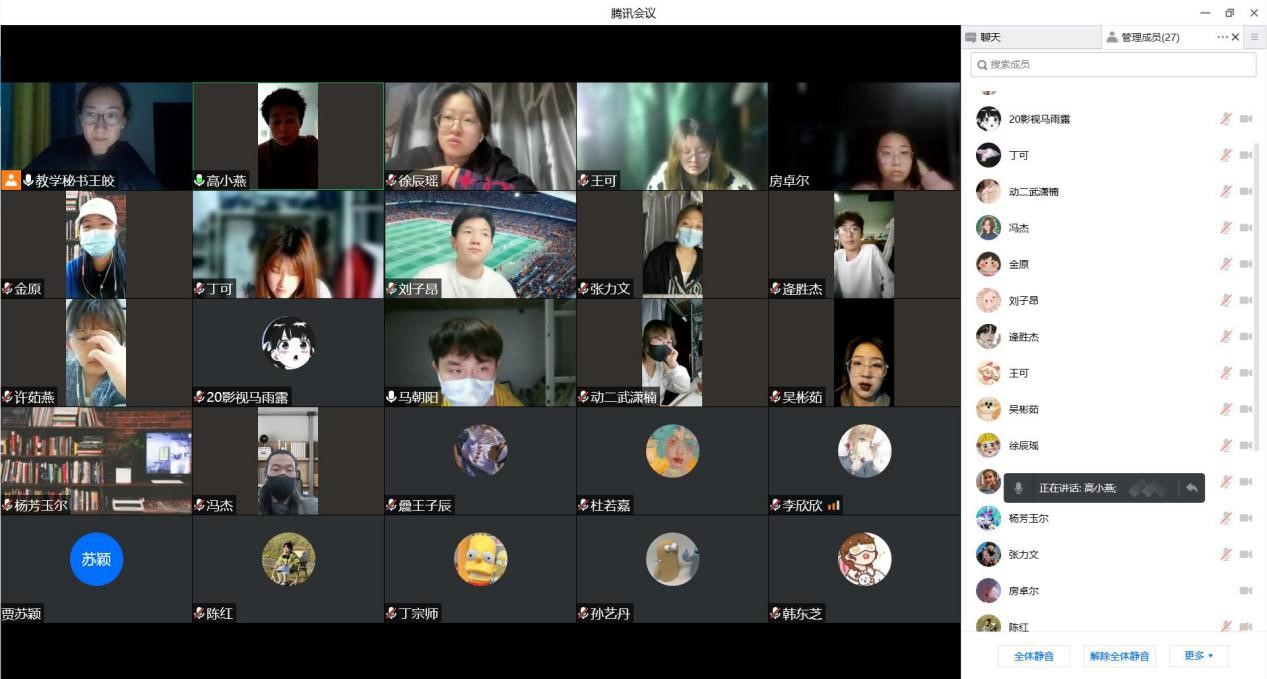Open the three-dots options on 管理成员 tab

pyautogui.click(x=1221, y=37)
